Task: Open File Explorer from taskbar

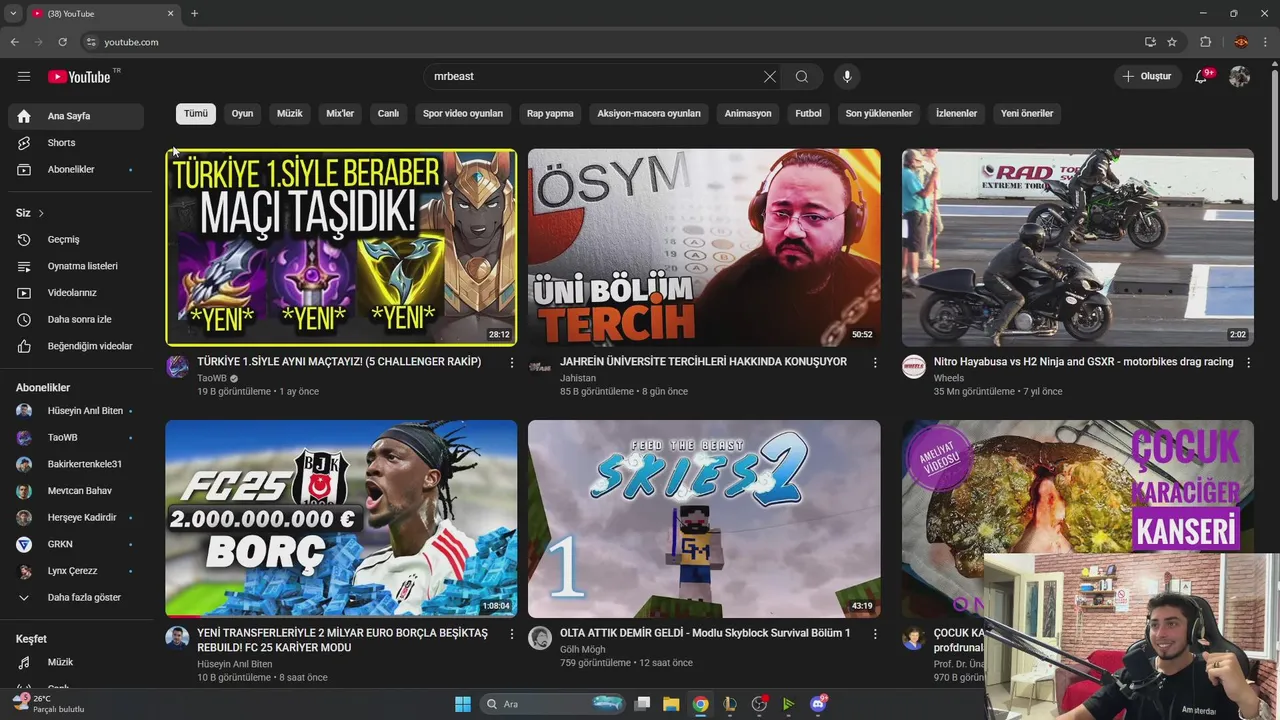Action: [x=671, y=704]
